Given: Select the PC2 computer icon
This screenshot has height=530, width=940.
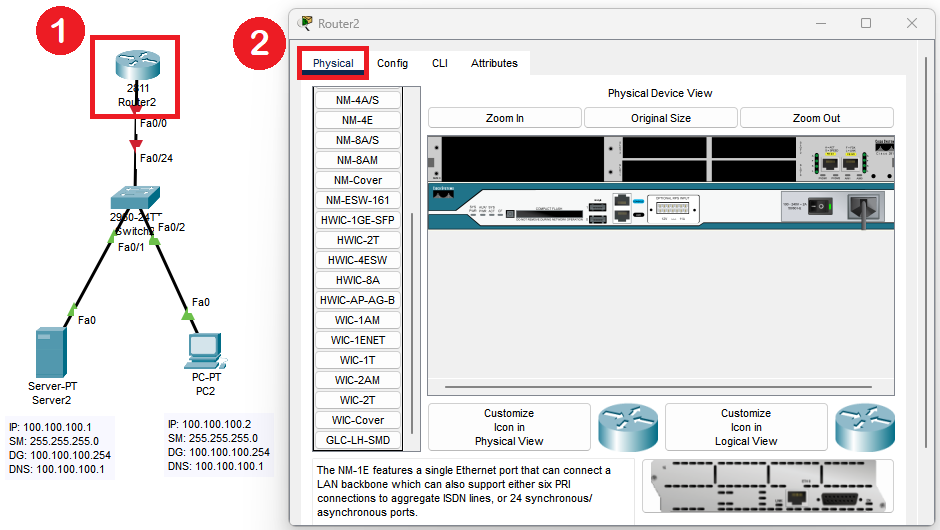Looking at the screenshot, I should pos(206,351).
